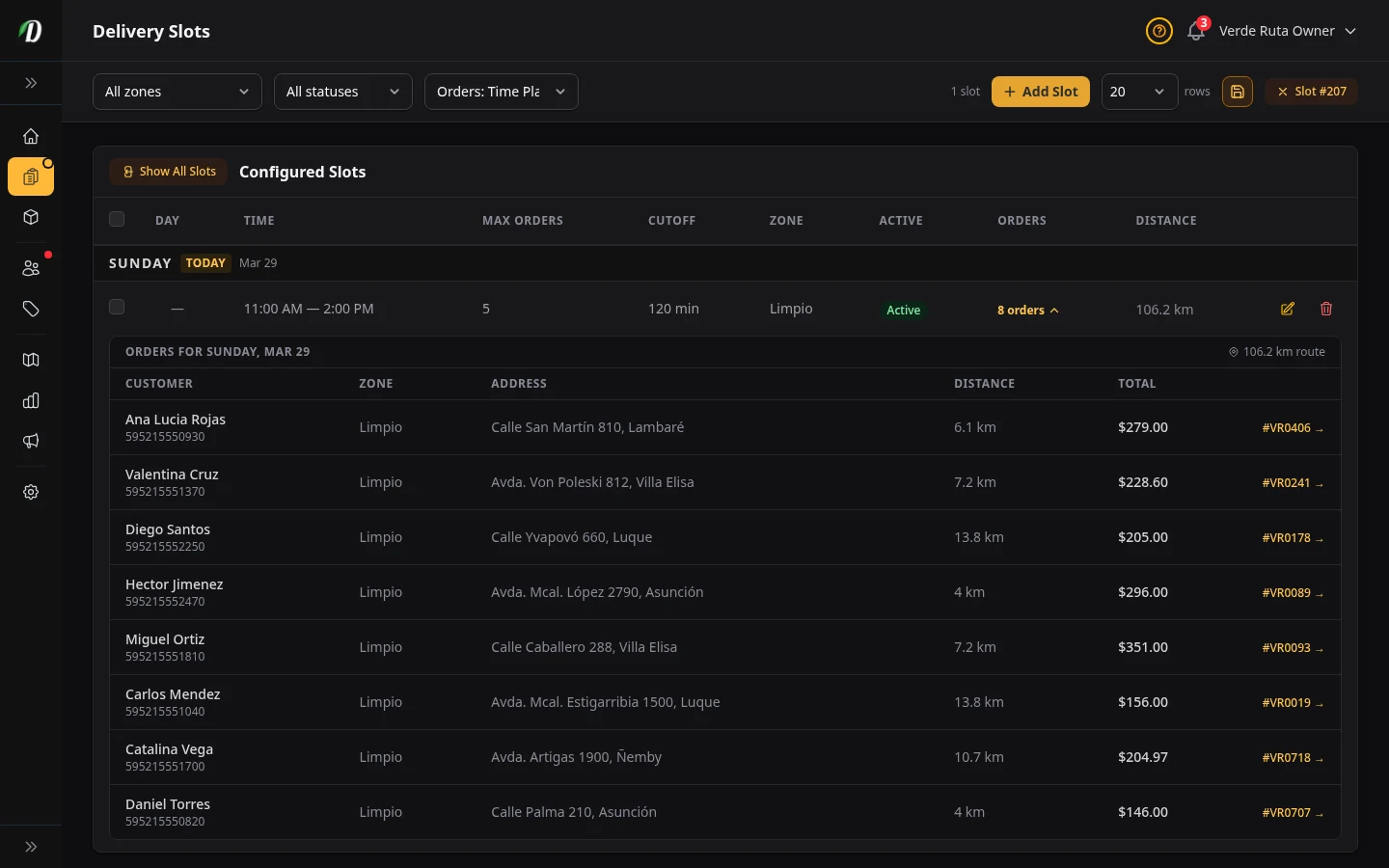Open the All zones dropdown

click(x=177, y=92)
